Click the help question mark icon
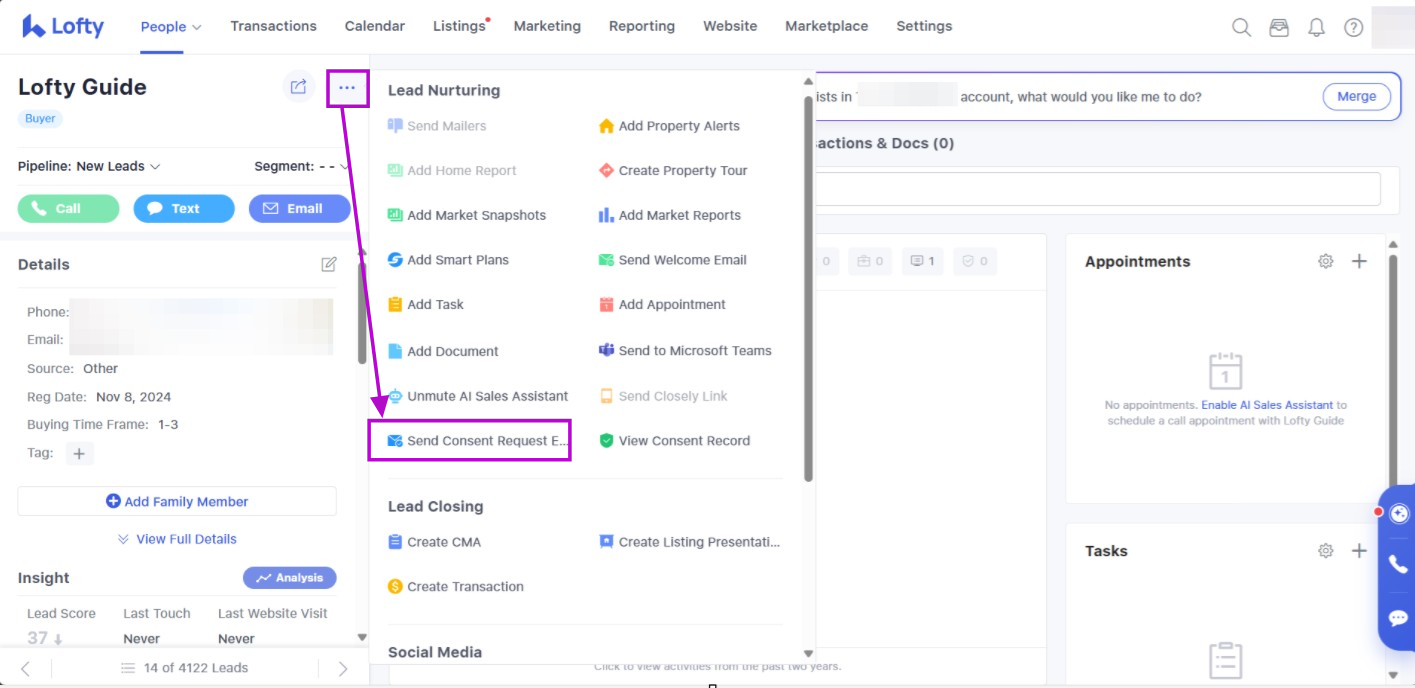The image size is (1415, 688). tap(1353, 27)
